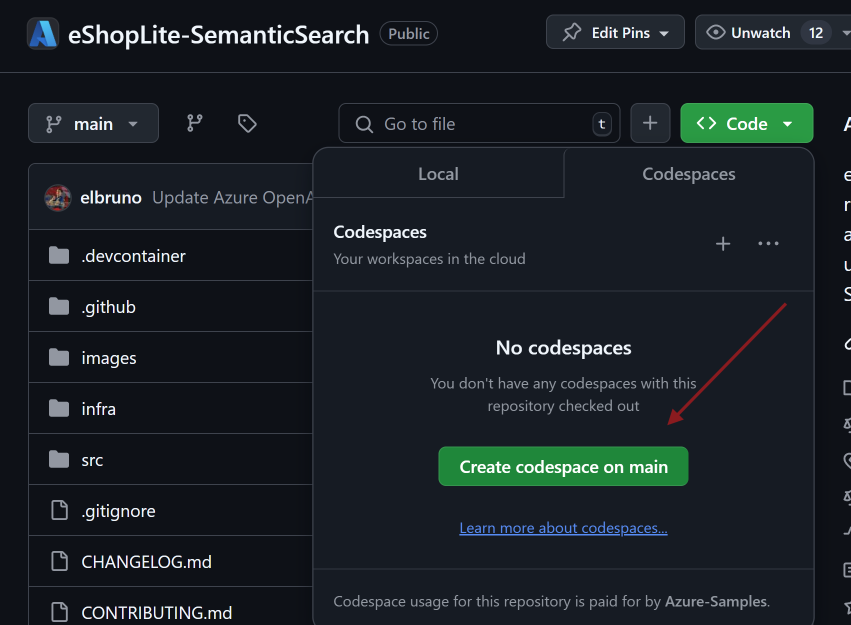Click the Azure repository logo icon

[x=43, y=34]
